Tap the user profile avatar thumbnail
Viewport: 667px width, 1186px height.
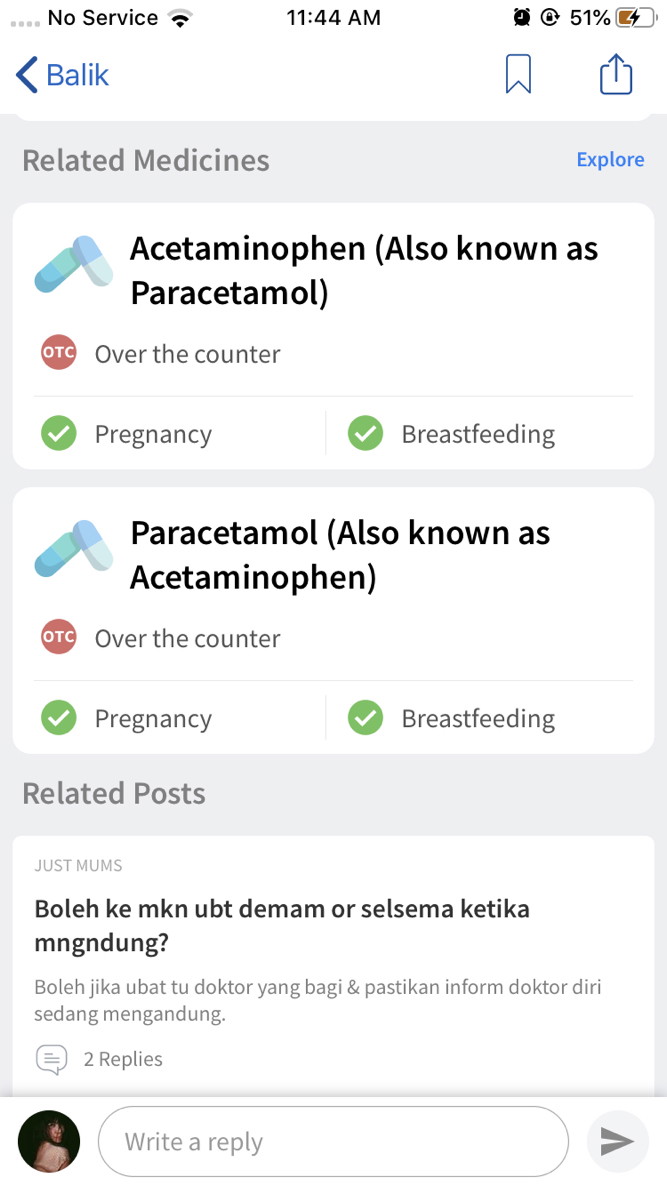49,1141
